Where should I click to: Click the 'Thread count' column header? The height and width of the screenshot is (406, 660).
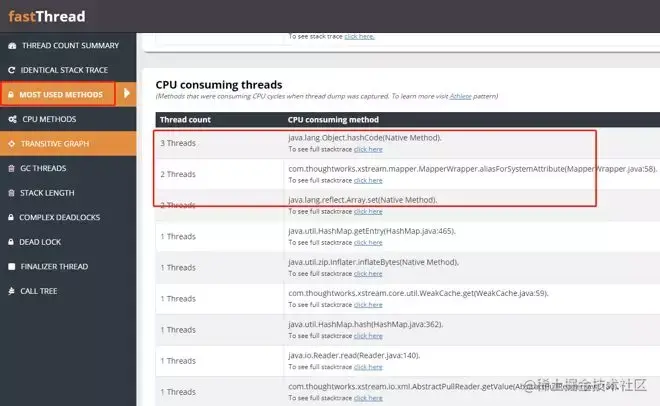(185, 120)
